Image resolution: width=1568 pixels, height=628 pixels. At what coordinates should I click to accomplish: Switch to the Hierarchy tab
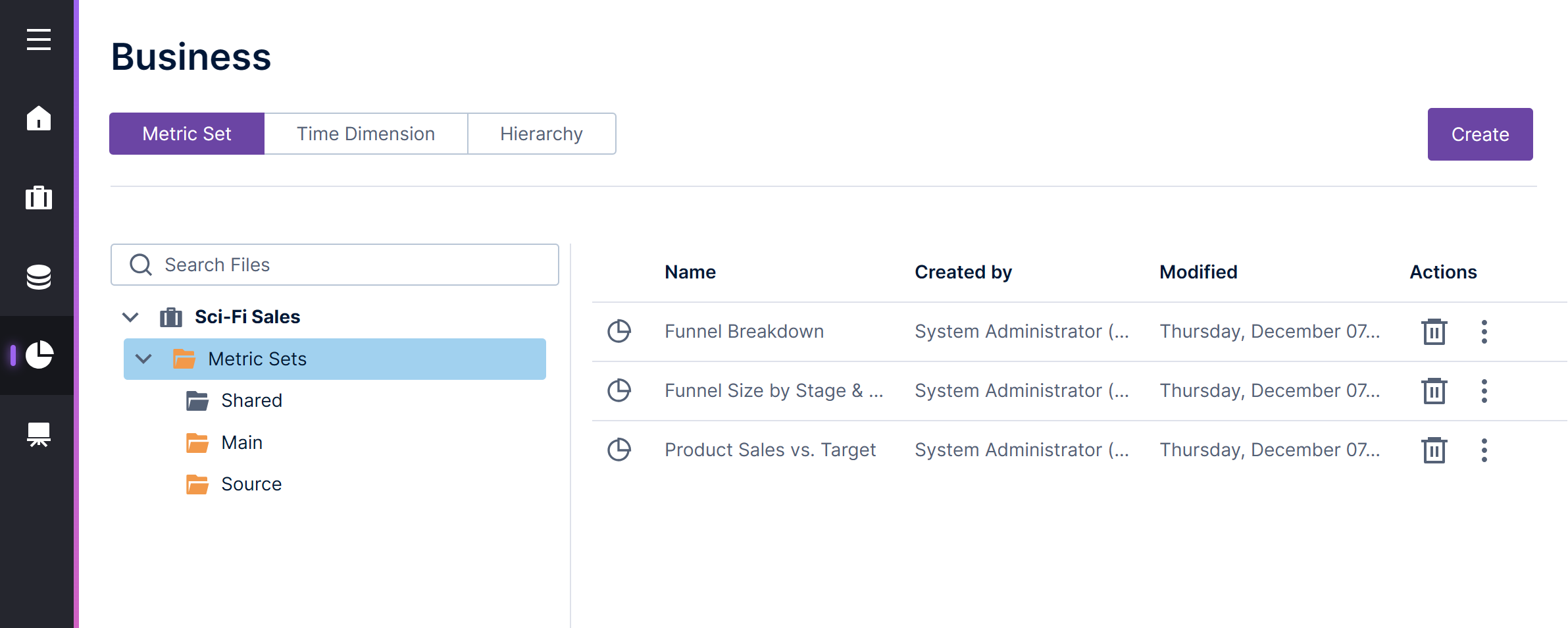coord(541,134)
